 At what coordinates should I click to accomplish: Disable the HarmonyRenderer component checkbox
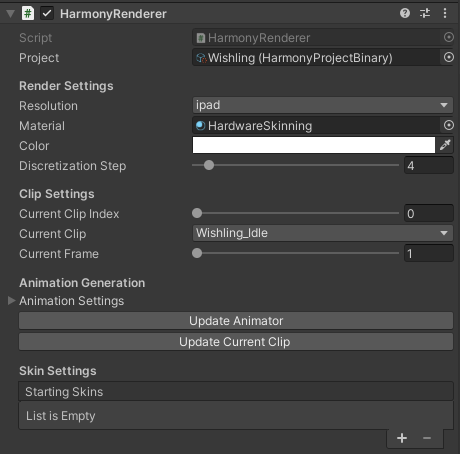47,14
